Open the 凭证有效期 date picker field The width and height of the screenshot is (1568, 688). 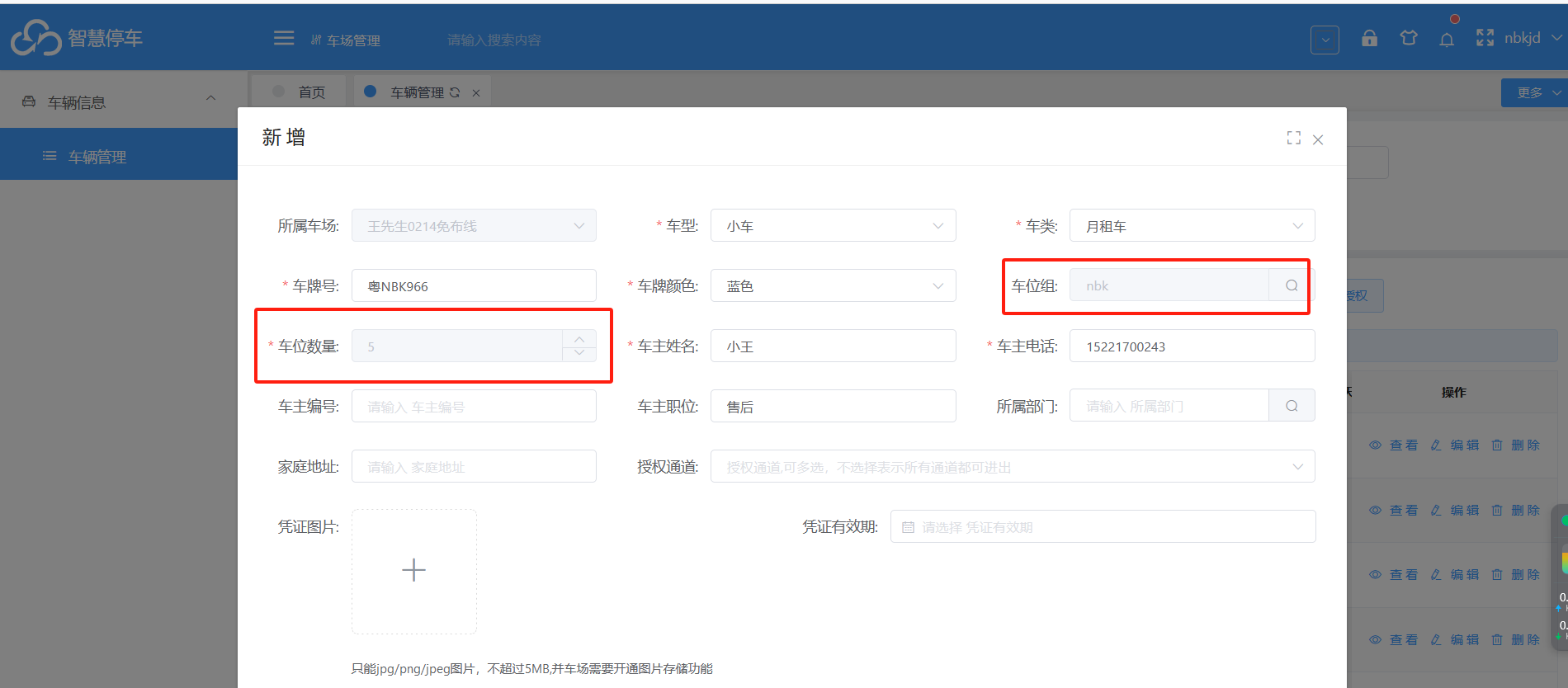click(1103, 526)
